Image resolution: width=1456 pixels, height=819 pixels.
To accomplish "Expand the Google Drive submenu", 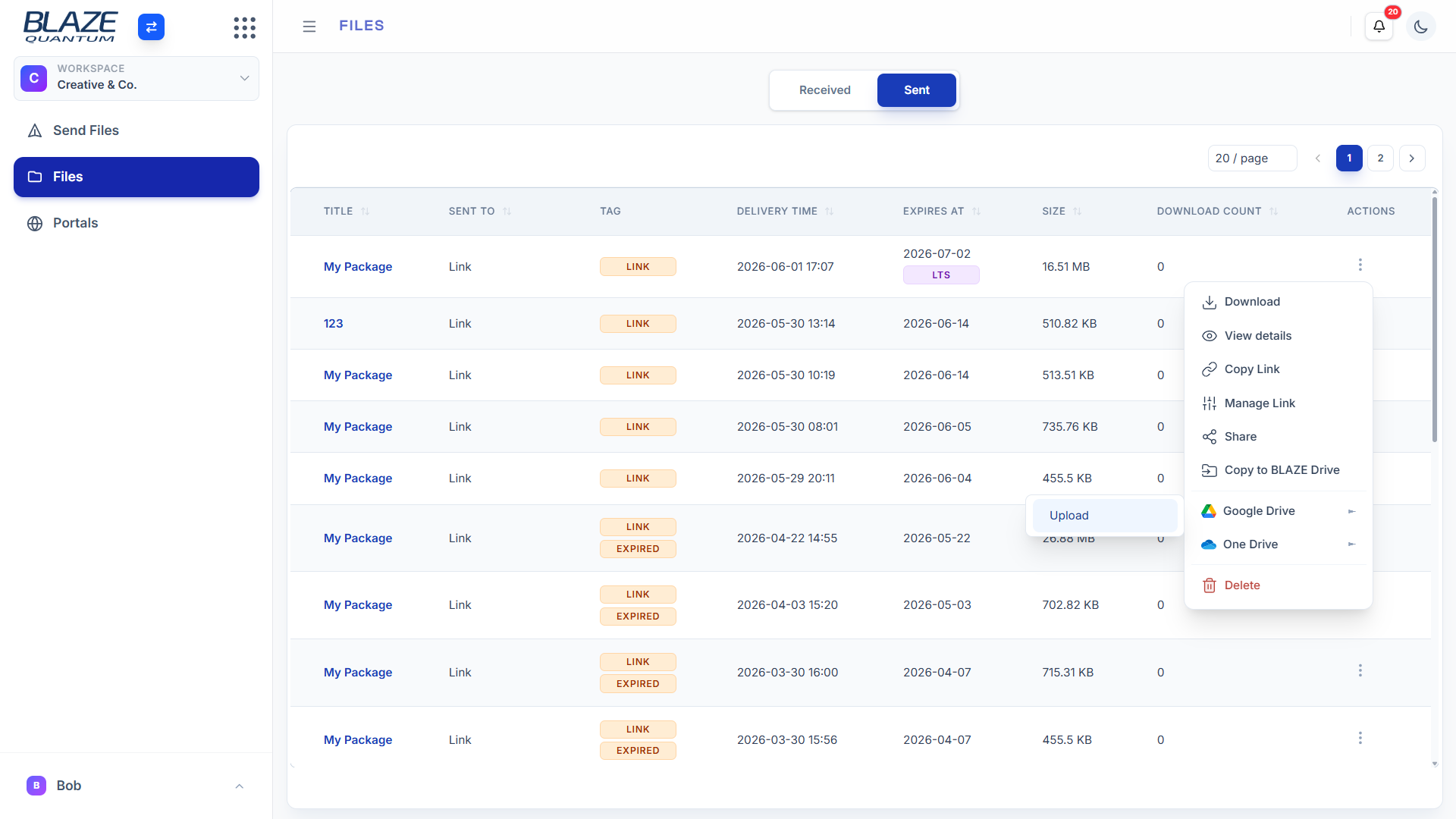I will (1279, 511).
